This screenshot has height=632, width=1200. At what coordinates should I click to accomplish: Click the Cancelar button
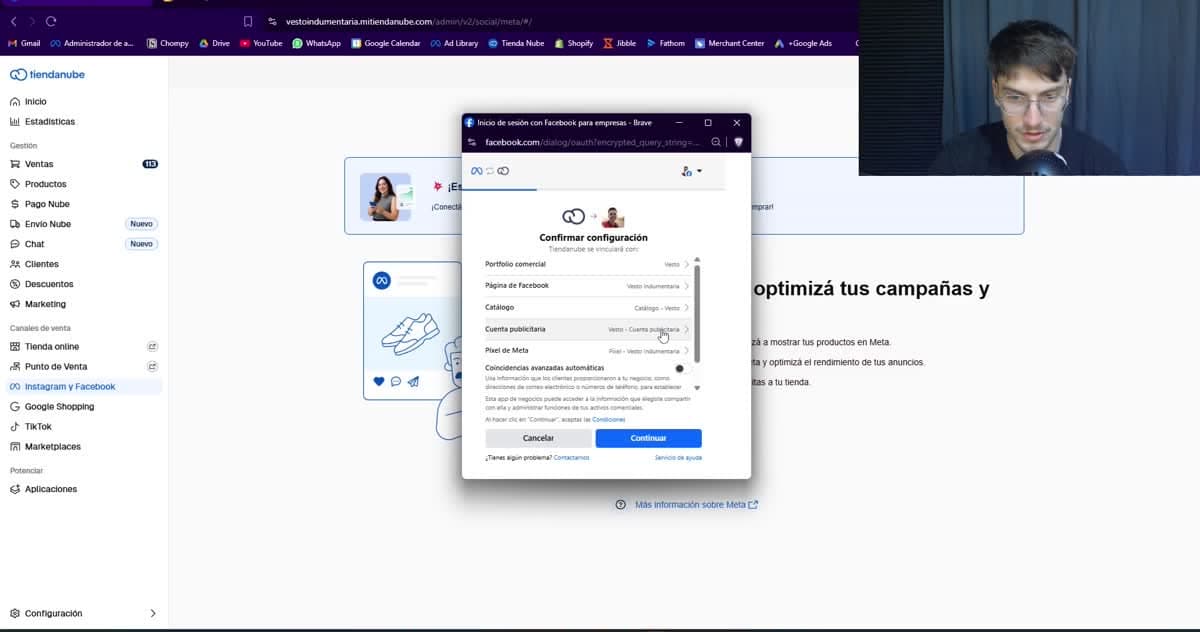coord(538,438)
